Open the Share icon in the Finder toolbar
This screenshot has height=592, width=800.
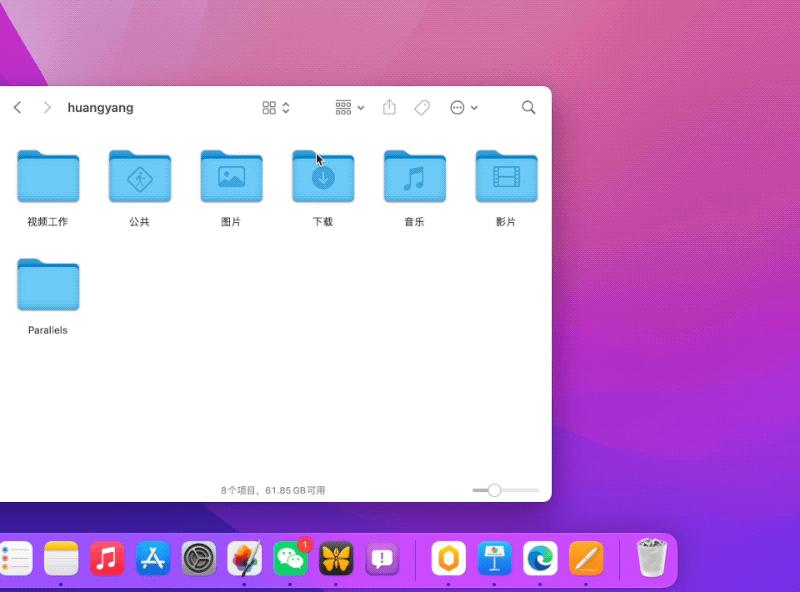click(x=389, y=107)
